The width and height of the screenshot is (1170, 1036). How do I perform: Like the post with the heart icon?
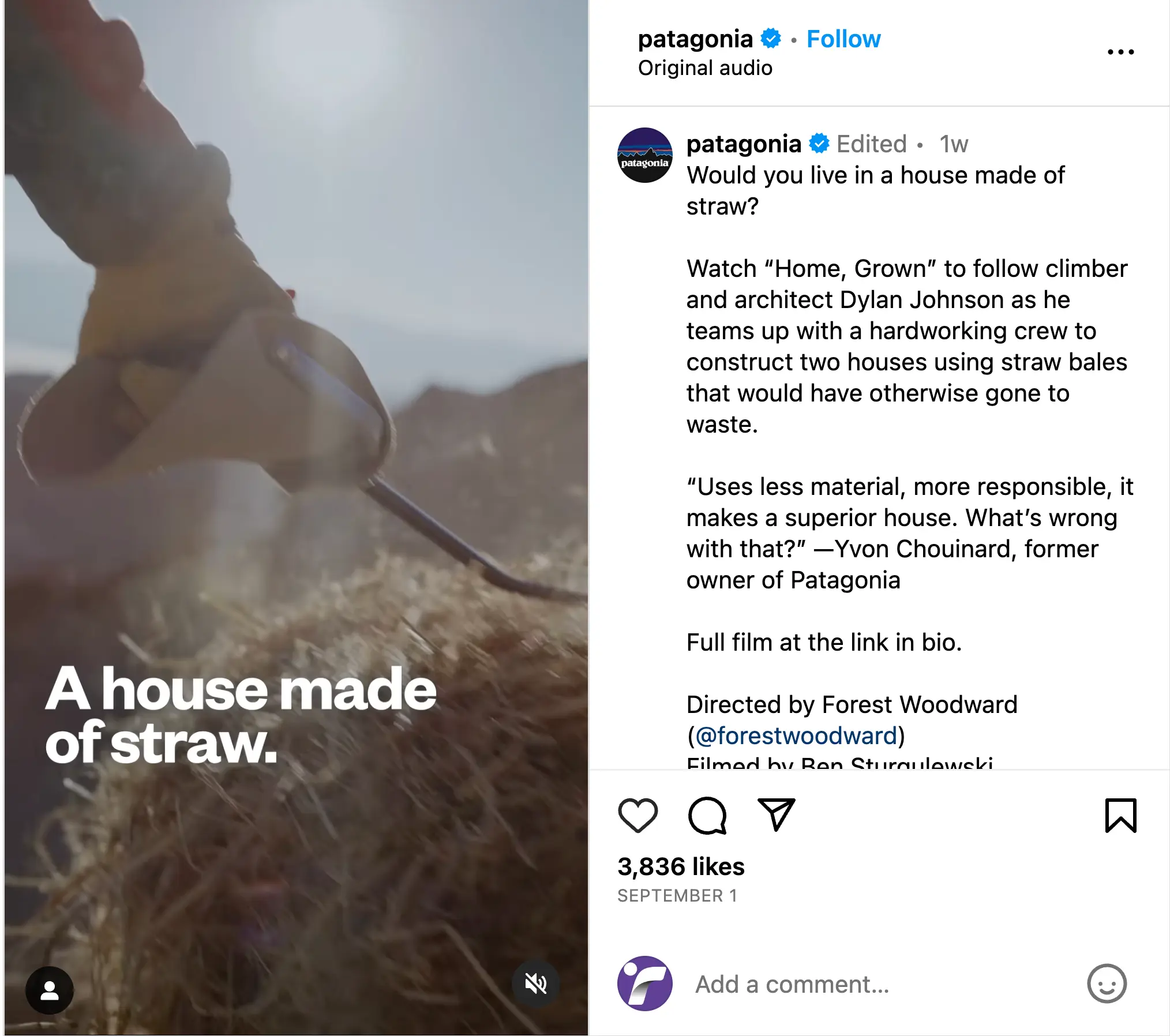pyautogui.click(x=637, y=815)
